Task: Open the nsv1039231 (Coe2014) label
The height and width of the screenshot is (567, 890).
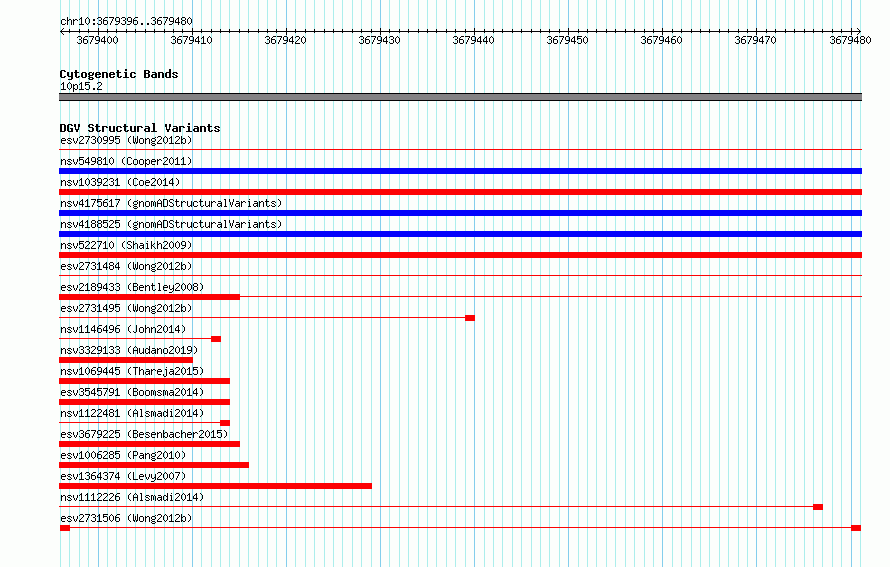Action: click(120, 182)
